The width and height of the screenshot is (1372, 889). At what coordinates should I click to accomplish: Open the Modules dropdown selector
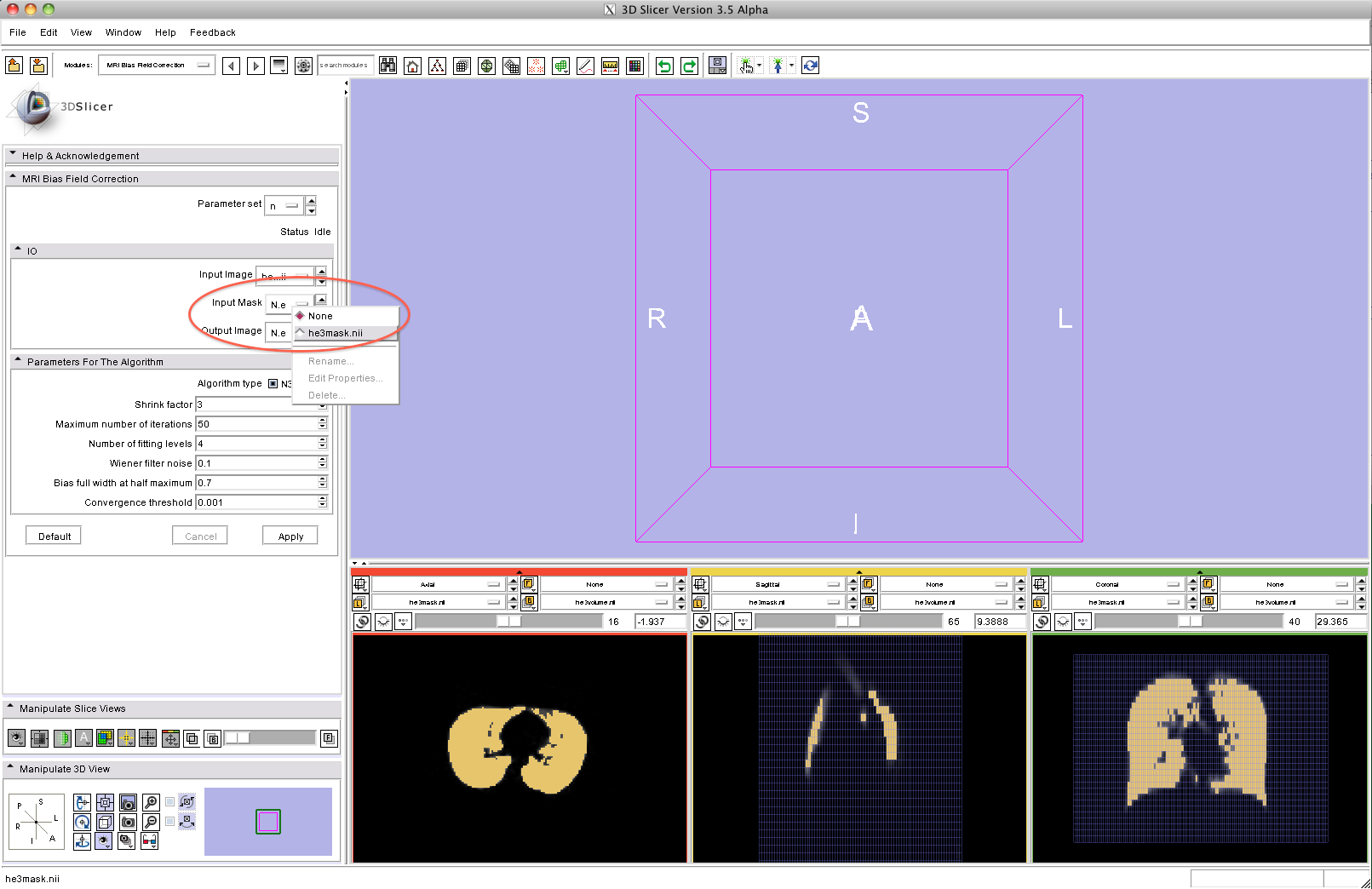[x=156, y=66]
